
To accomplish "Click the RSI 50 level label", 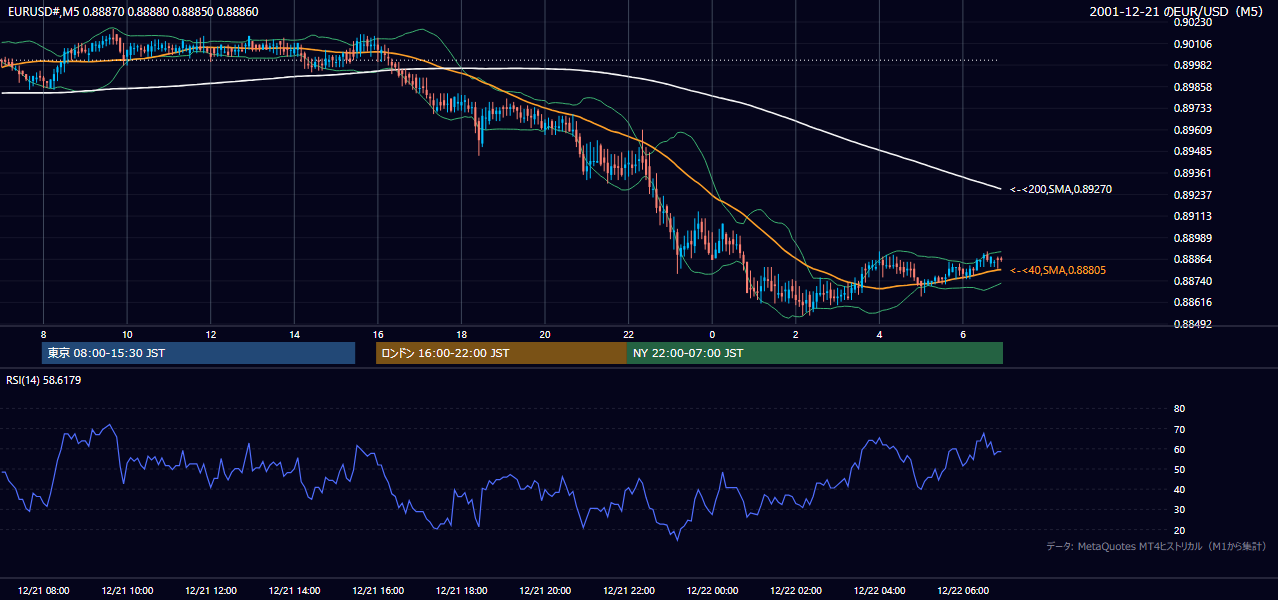I will coord(1179,469).
